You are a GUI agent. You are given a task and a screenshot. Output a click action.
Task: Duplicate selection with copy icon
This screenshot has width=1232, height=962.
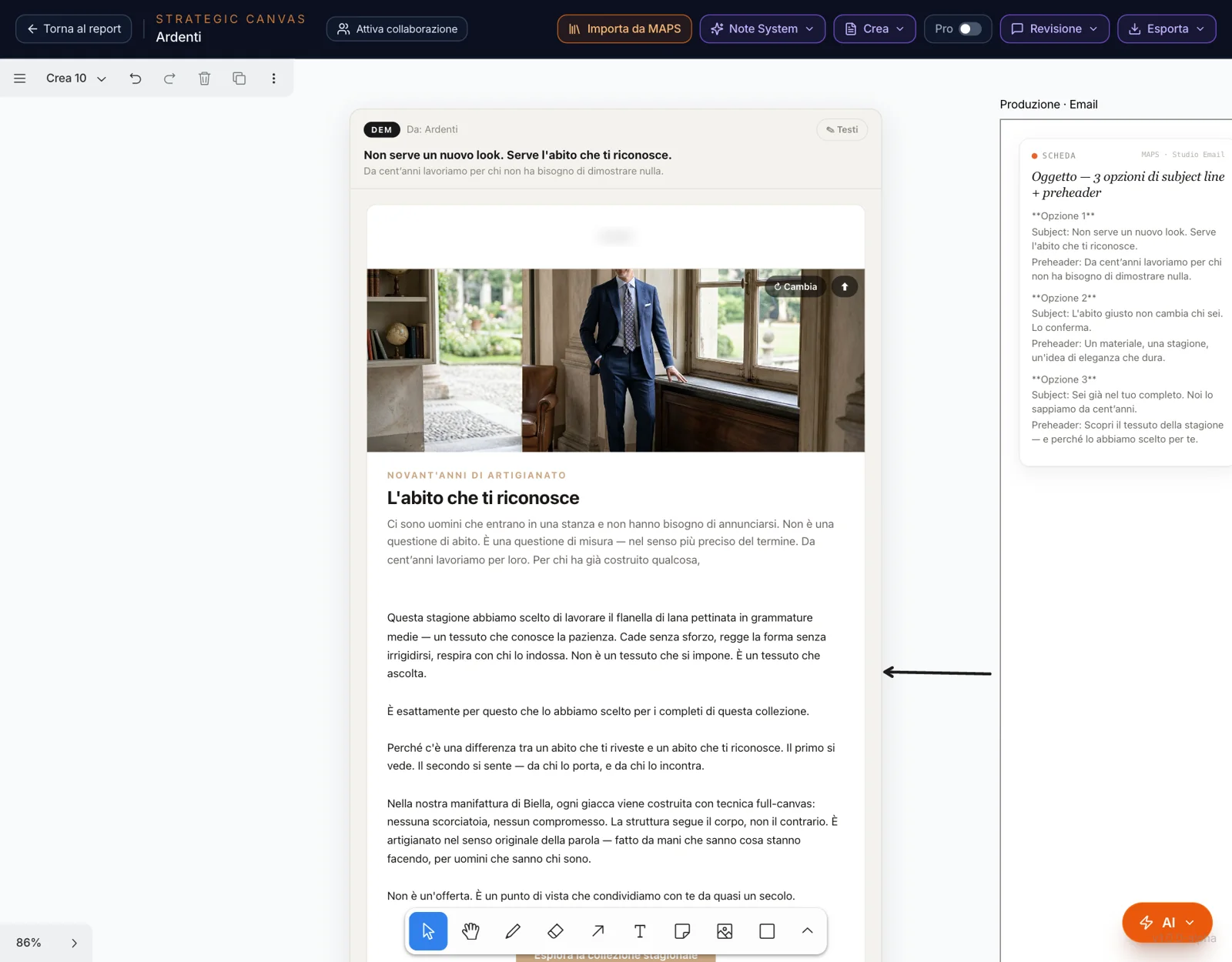coord(239,78)
